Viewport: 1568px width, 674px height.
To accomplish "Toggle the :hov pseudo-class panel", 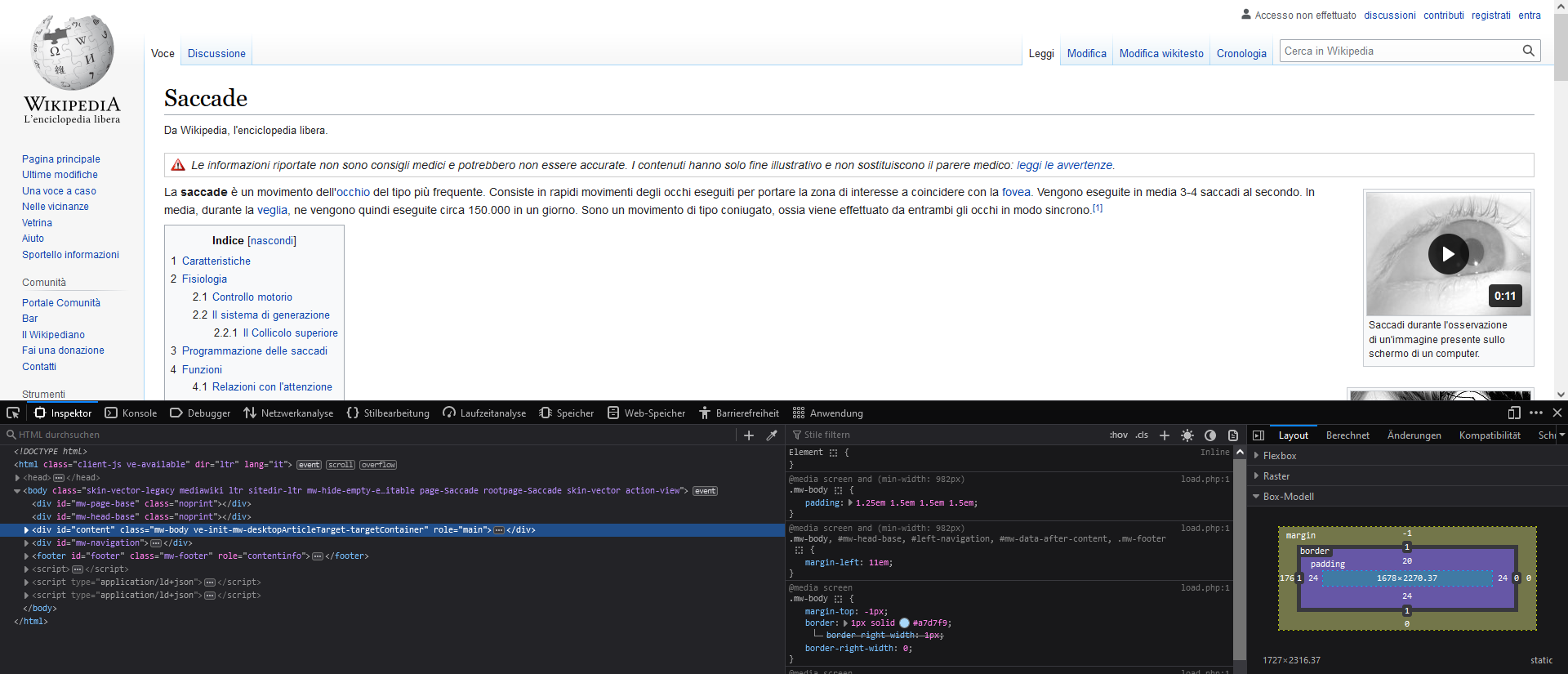I will (1119, 435).
